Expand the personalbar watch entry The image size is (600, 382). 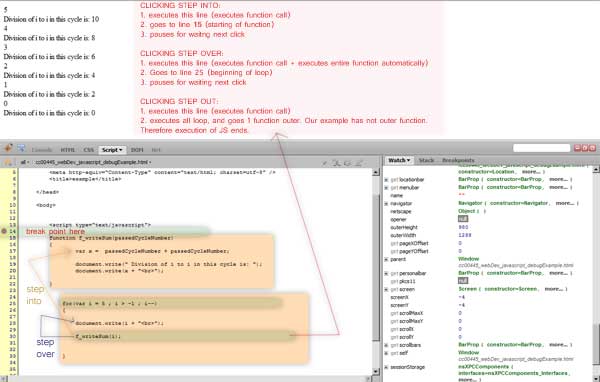pos(386,273)
